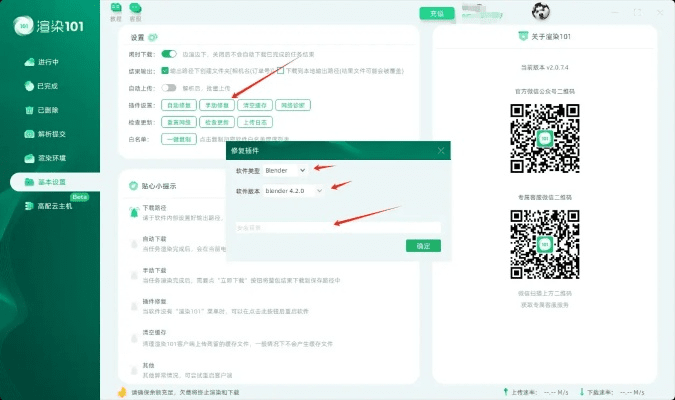675x400 pixels.
Task: Click the 已删除 trash icon
Action: (29, 110)
